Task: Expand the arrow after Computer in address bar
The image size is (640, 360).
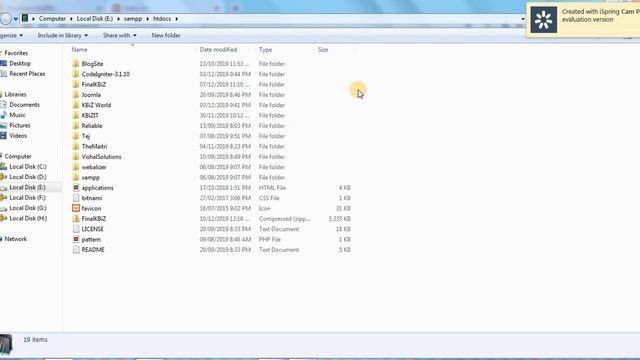Action: tap(71, 19)
